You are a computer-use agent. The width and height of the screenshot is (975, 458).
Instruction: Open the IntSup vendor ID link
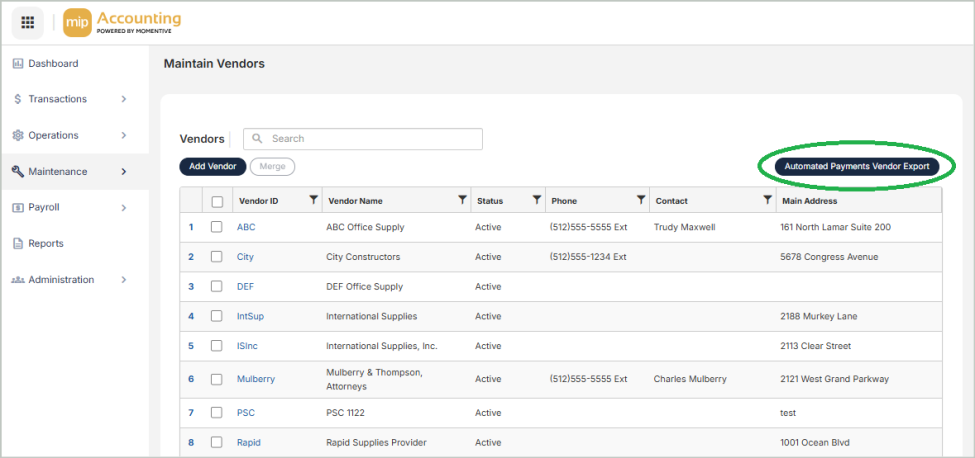[250, 317]
